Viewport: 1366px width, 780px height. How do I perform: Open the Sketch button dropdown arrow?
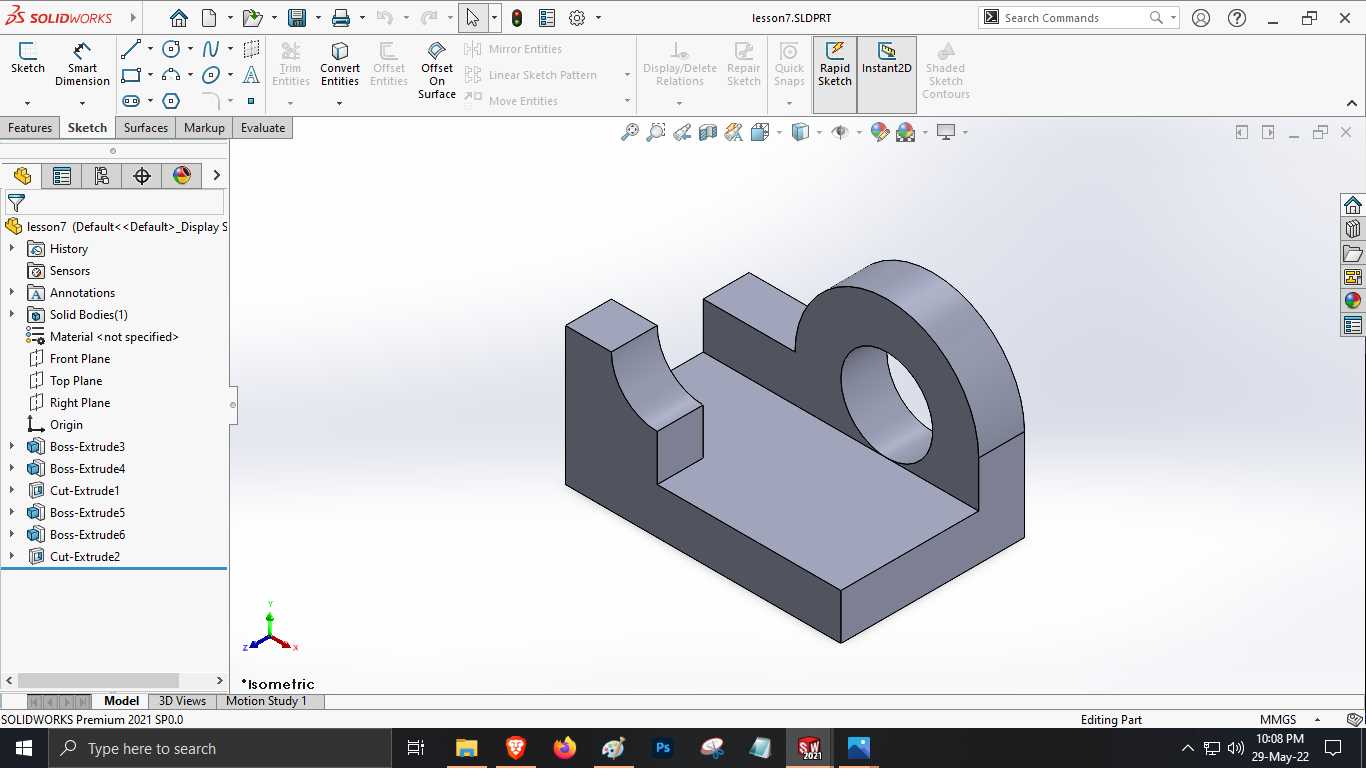[28, 102]
